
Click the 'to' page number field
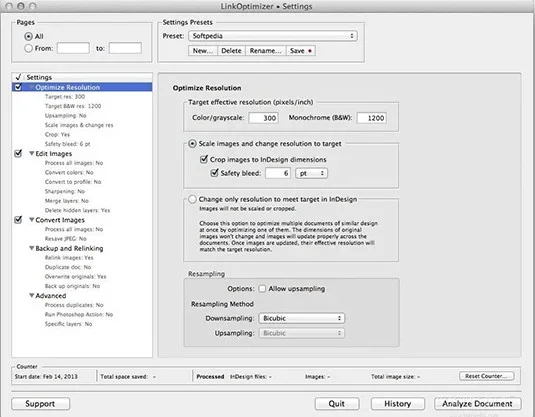coord(125,48)
